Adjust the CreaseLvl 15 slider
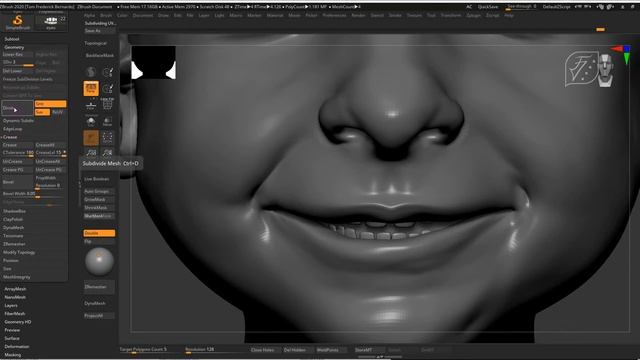The width and height of the screenshot is (640, 360). pos(50,153)
